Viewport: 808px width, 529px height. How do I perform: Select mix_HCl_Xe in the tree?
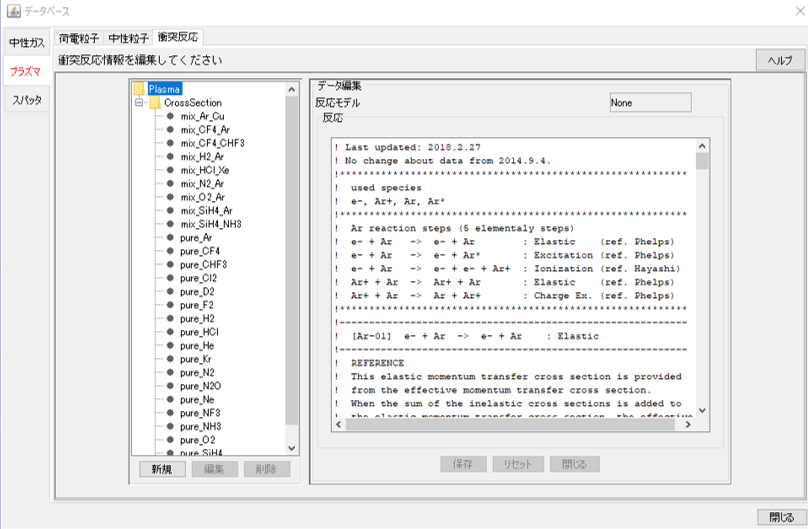point(205,170)
